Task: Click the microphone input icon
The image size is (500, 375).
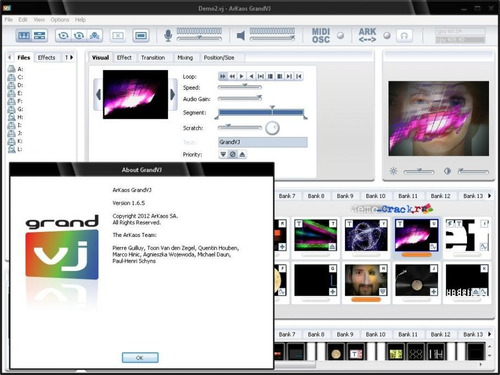Action: [x=168, y=35]
